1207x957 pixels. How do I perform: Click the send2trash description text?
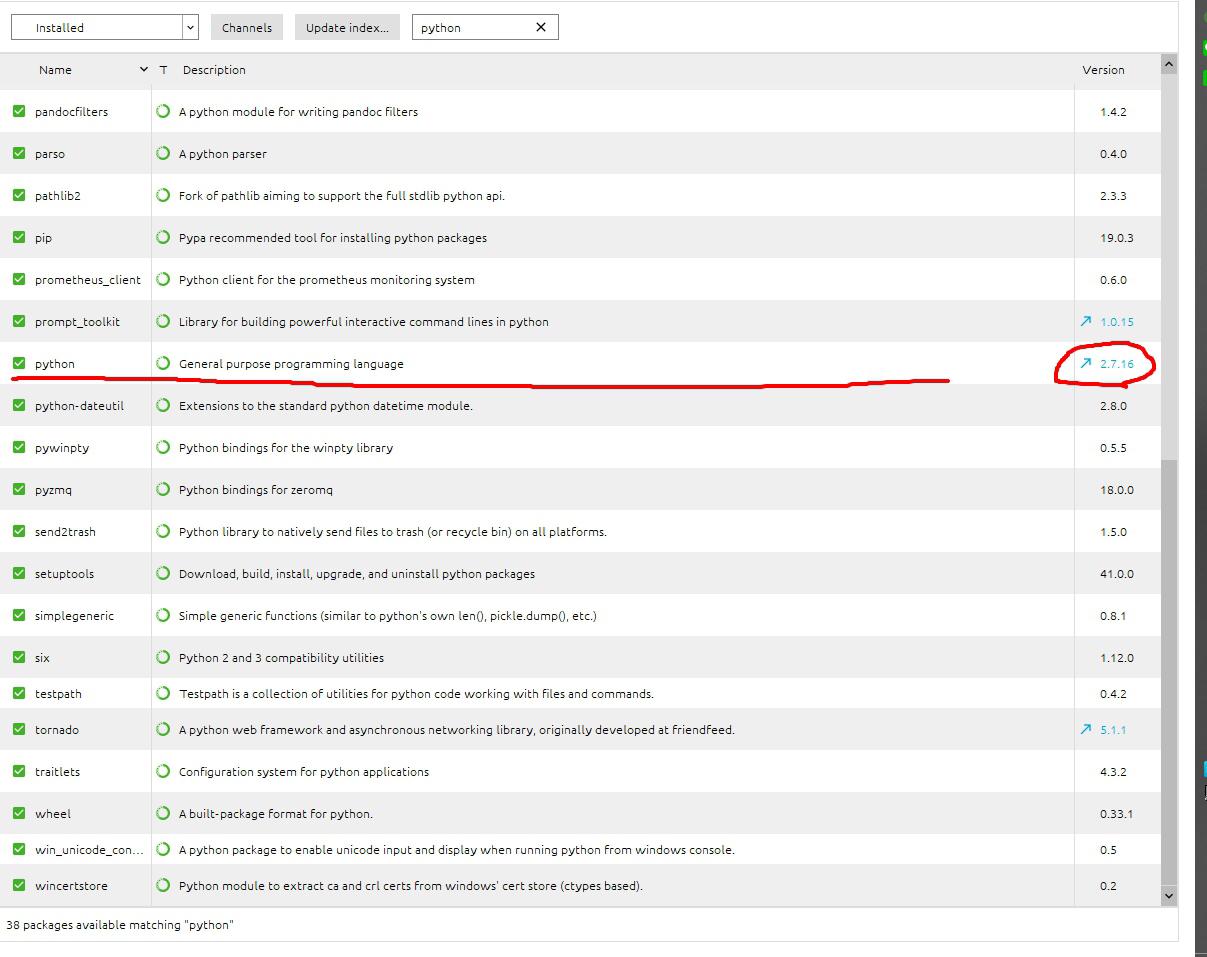click(x=393, y=532)
